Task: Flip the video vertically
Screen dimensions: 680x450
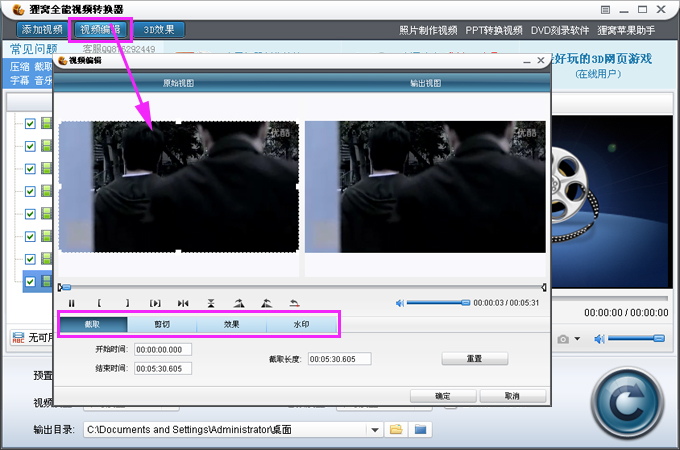Action: tap(211, 303)
